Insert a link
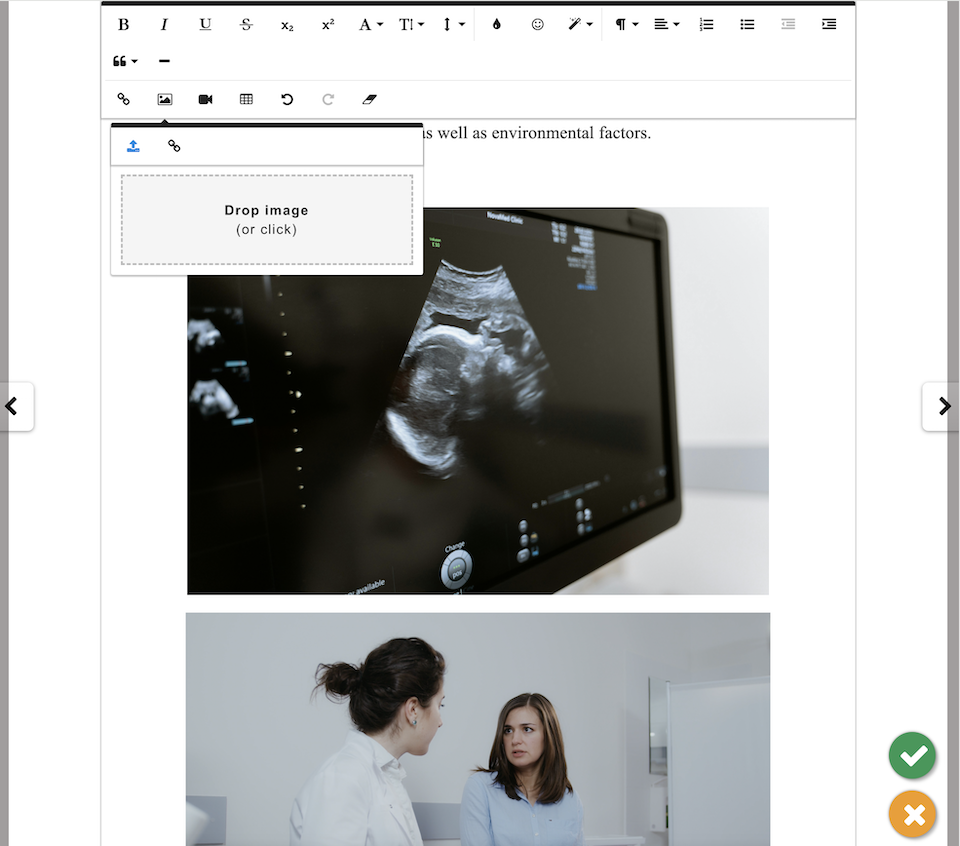 click(124, 99)
